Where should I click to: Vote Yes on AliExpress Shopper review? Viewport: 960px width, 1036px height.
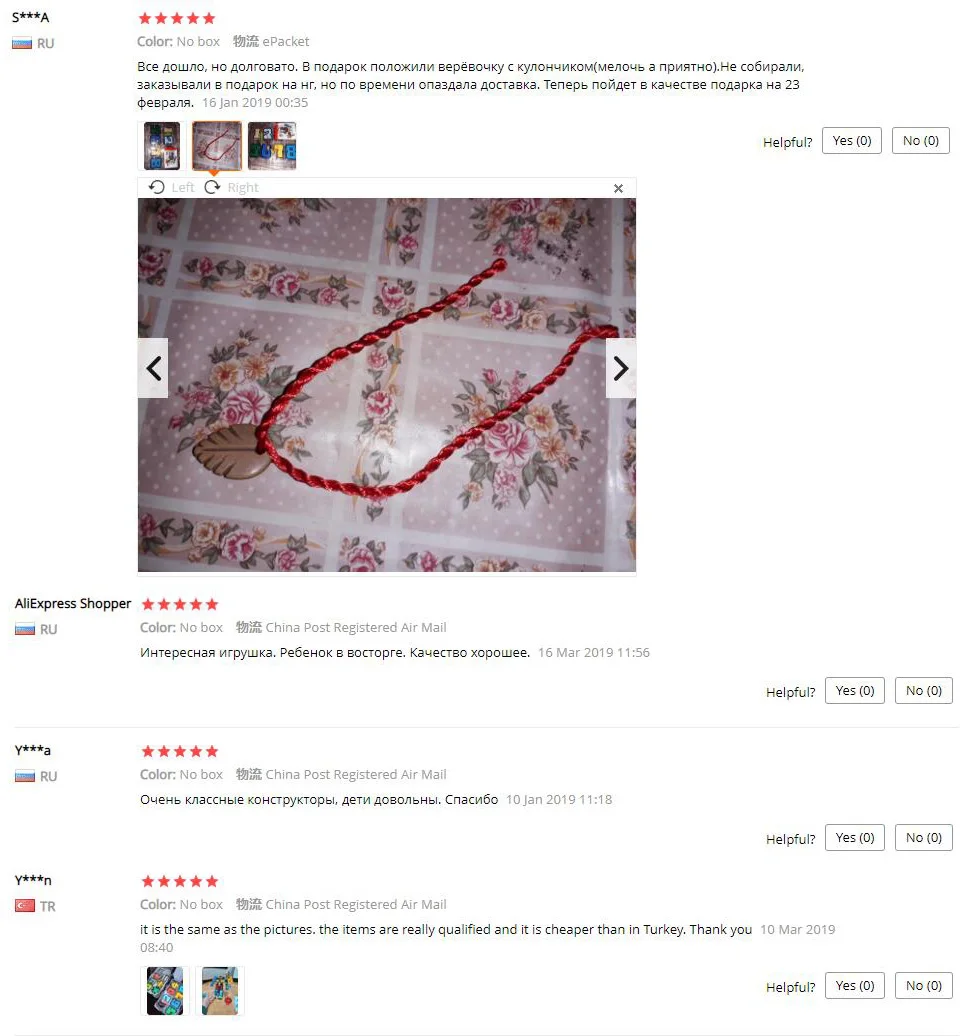854,690
